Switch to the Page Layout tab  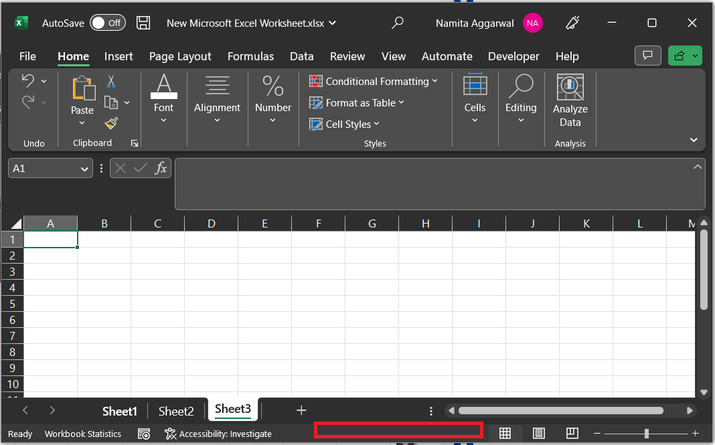[x=180, y=56]
